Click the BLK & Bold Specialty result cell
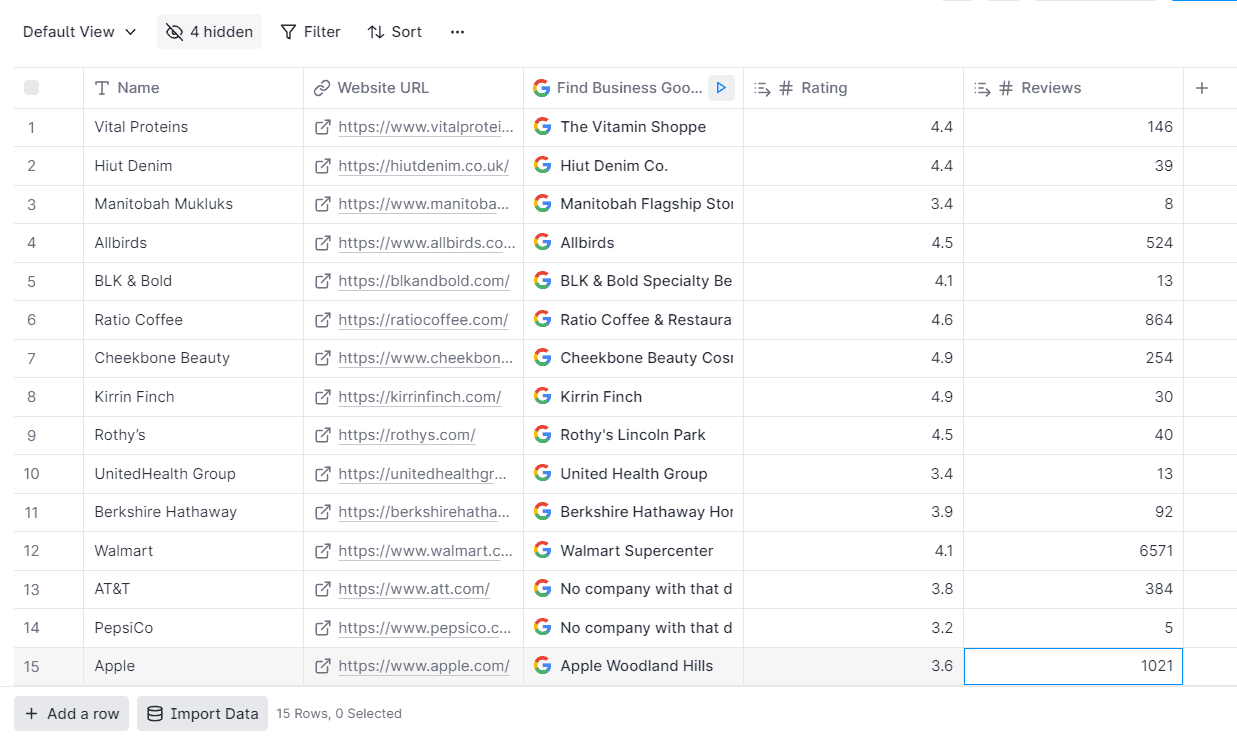Screen dimensions: 1237x738 pyautogui.click(x=634, y=281)
